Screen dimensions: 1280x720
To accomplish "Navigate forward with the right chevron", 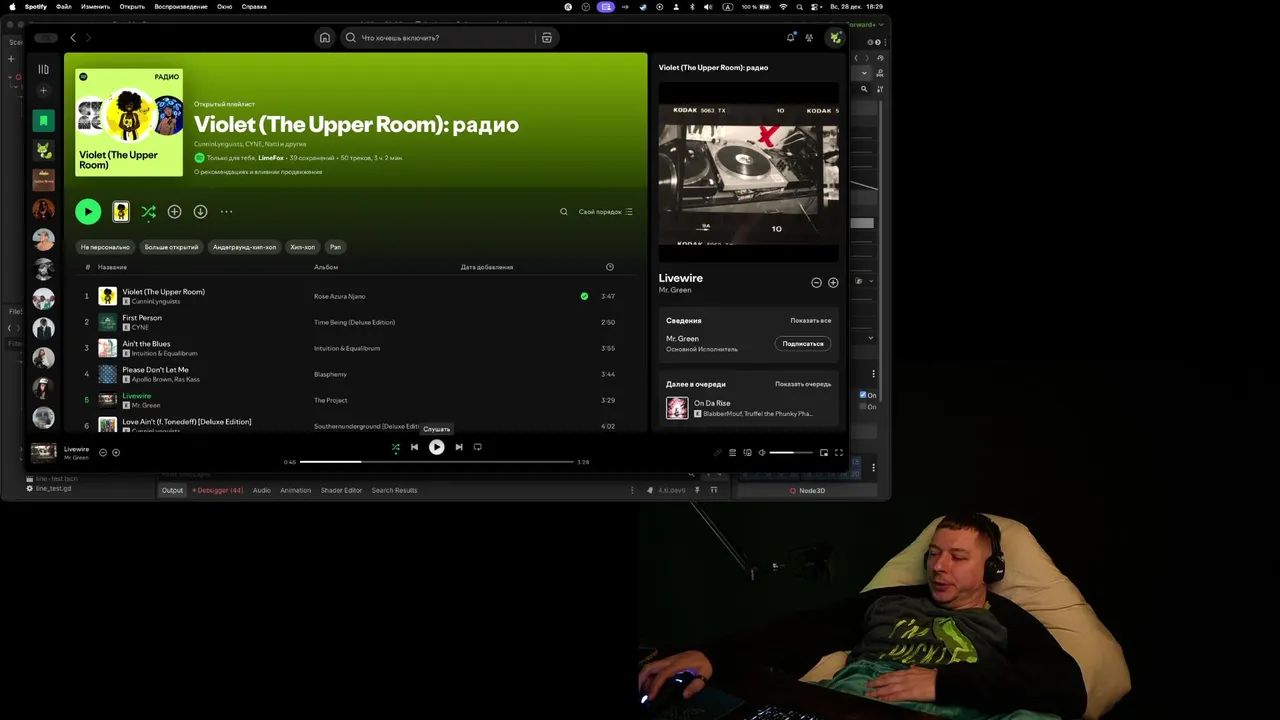I will pyautogui.click(x=88, y=38).
